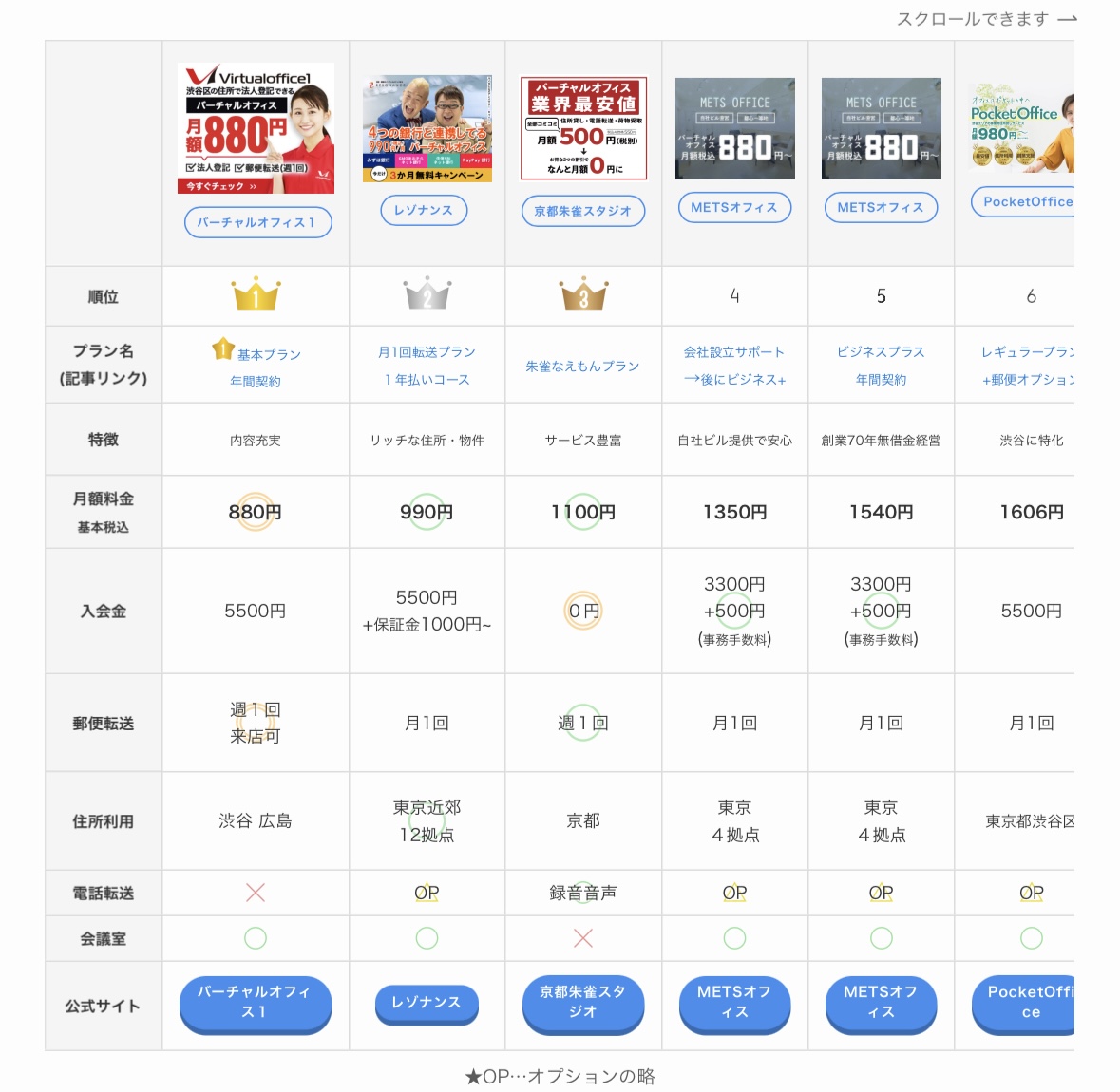
Task: Click the 1606円 monthly fee cell
Action: [1015, 512]
